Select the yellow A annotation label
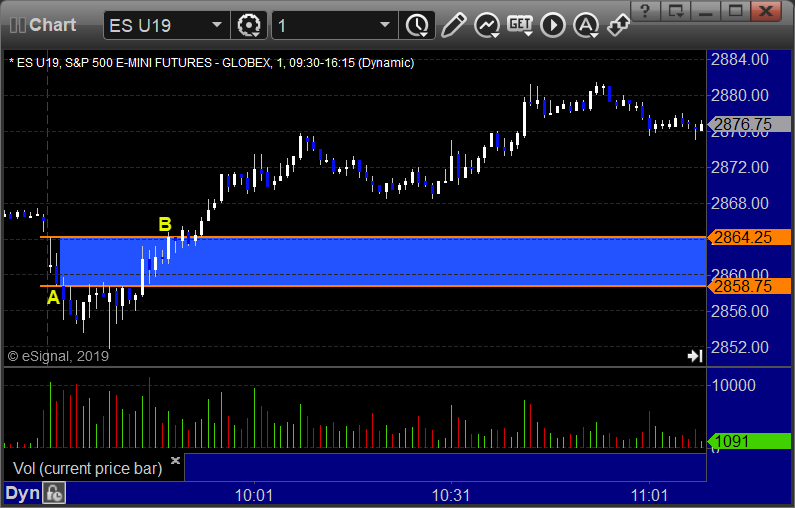 tap(53, 298)
